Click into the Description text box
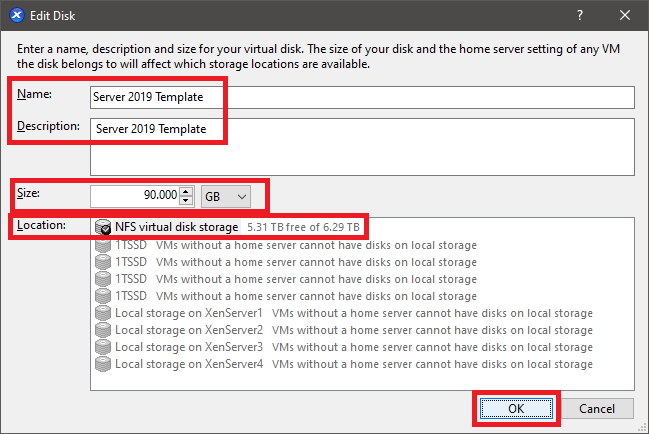The height and width of the screenshot is (434, 649). 362,146
